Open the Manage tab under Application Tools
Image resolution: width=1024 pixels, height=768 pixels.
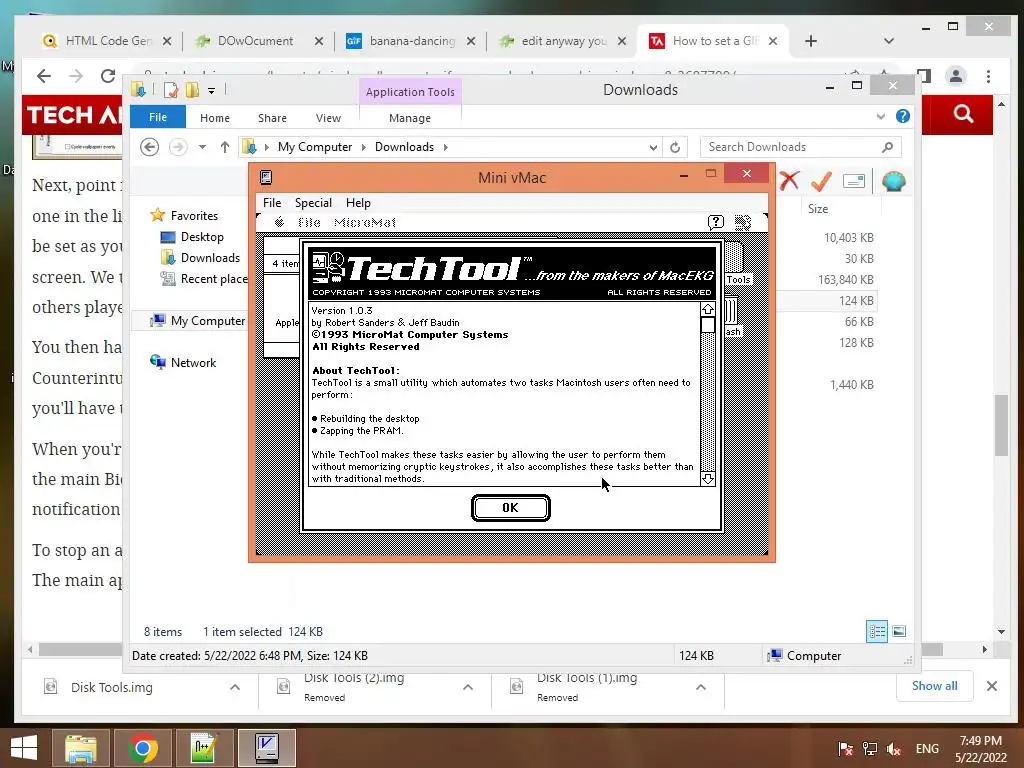[x=409, y=118]
